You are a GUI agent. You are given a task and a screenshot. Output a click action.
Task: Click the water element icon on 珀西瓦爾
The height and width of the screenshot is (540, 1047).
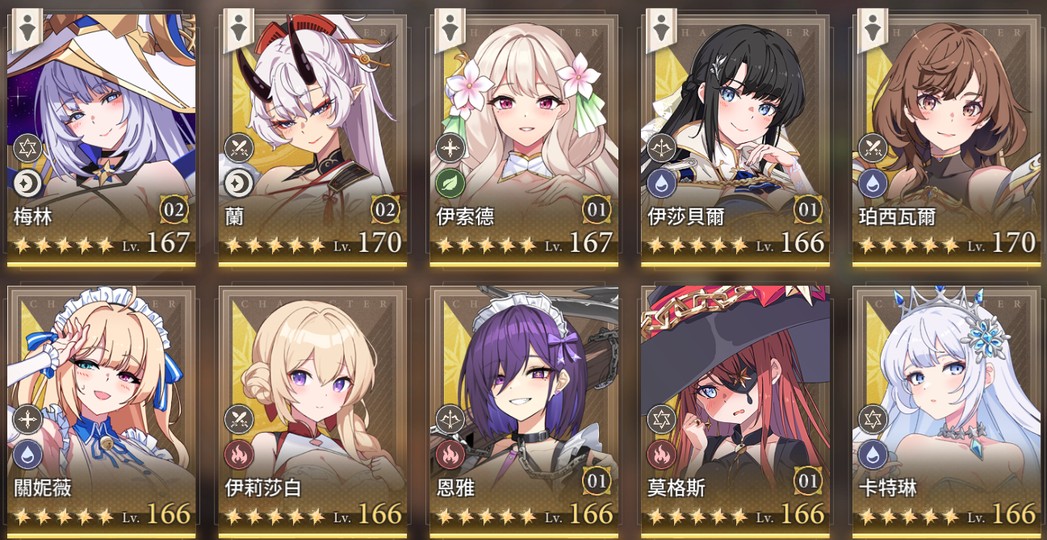[872, 182]
